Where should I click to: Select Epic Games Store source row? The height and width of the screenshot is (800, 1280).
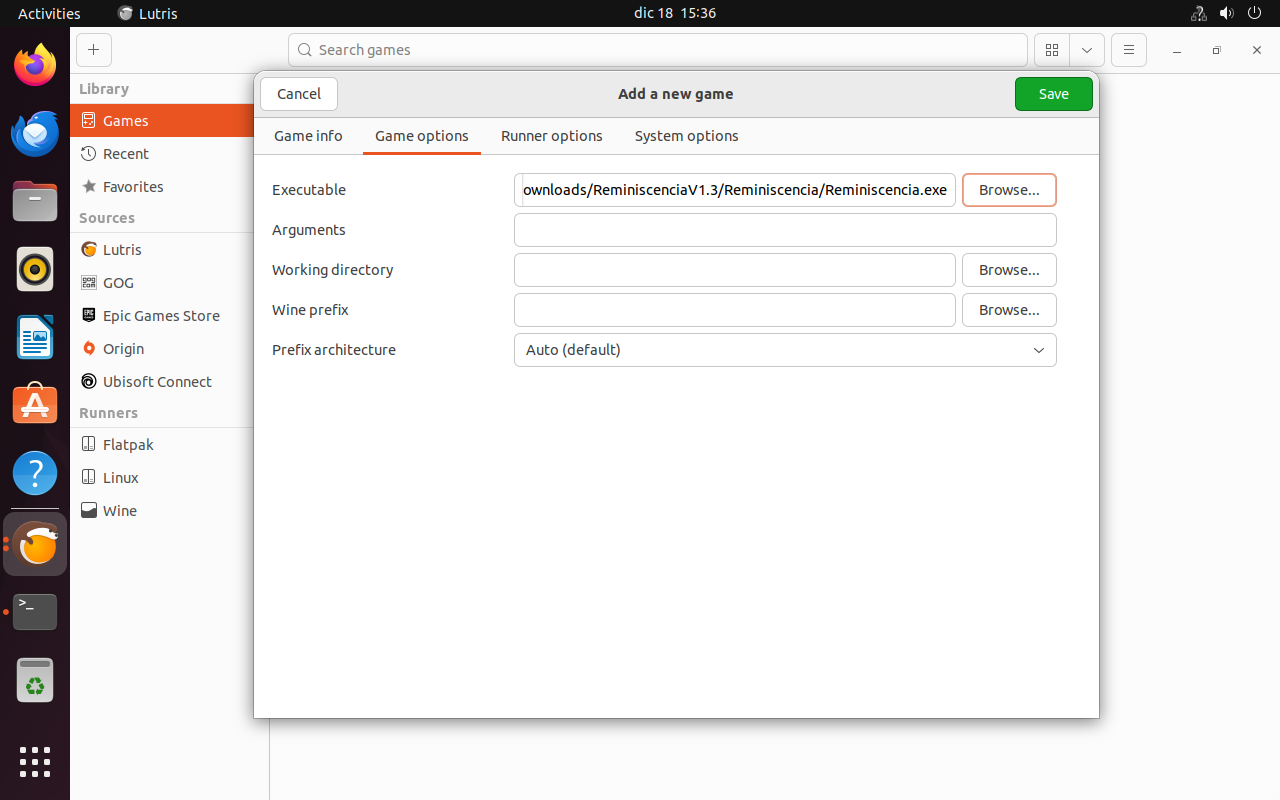pos(162,315)
